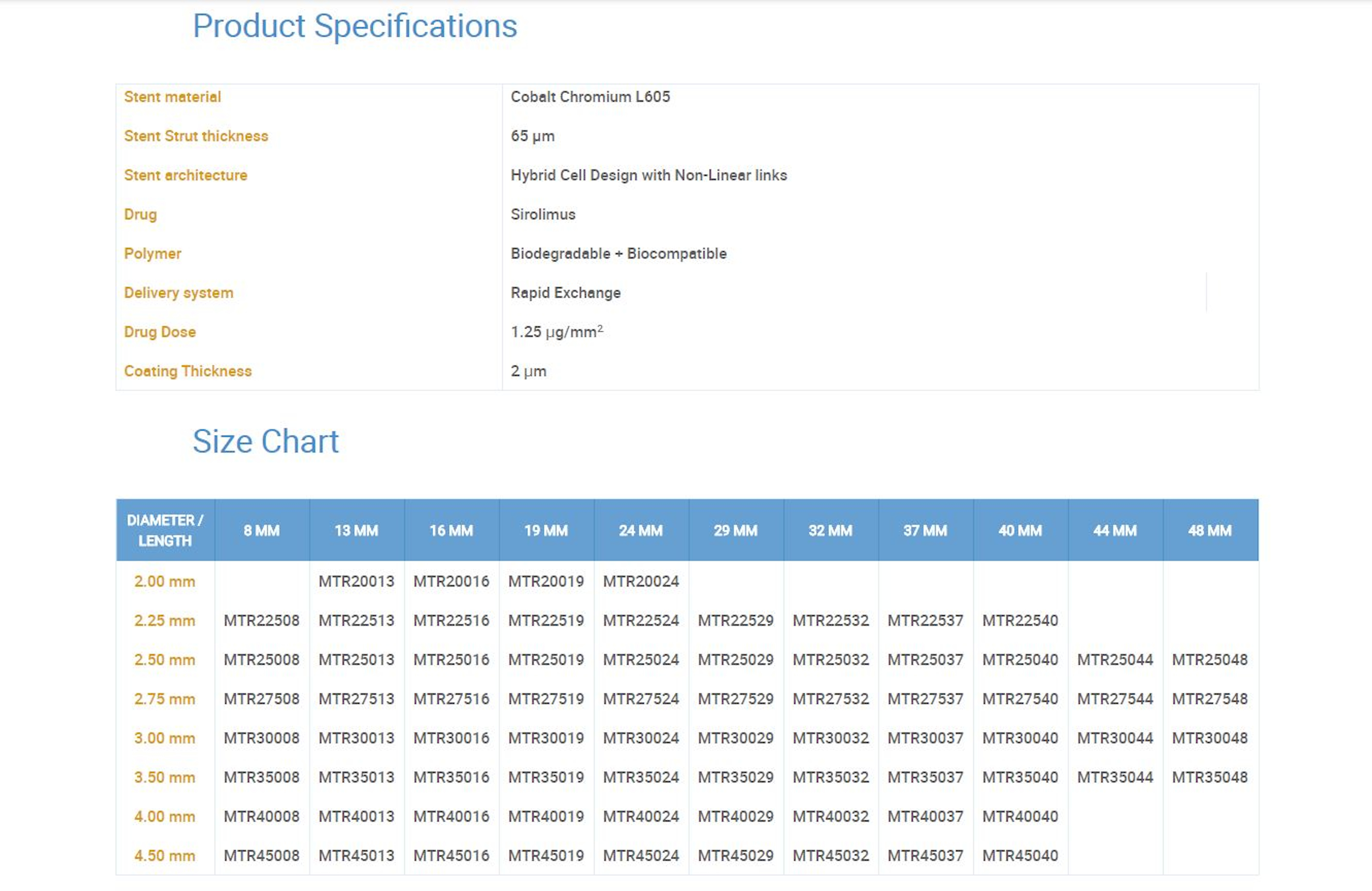The width and height of the screenshot is (1372, 891).
Task: Click the '32 MM' column header
Action: pos(831,530)
